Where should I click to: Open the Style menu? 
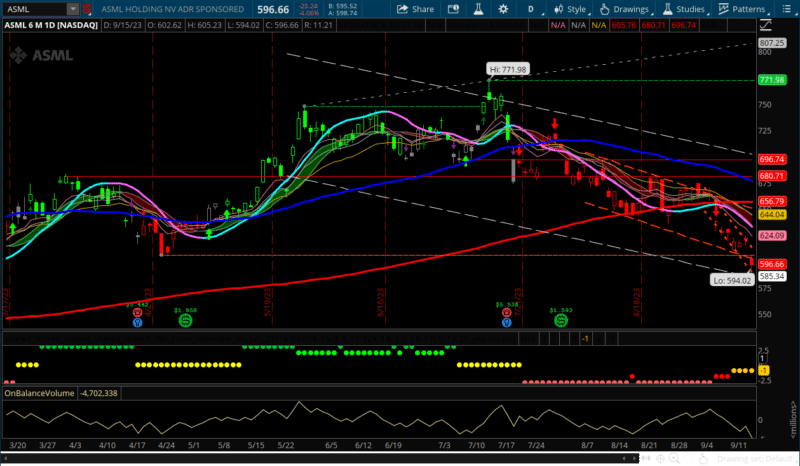pos(570,9)
